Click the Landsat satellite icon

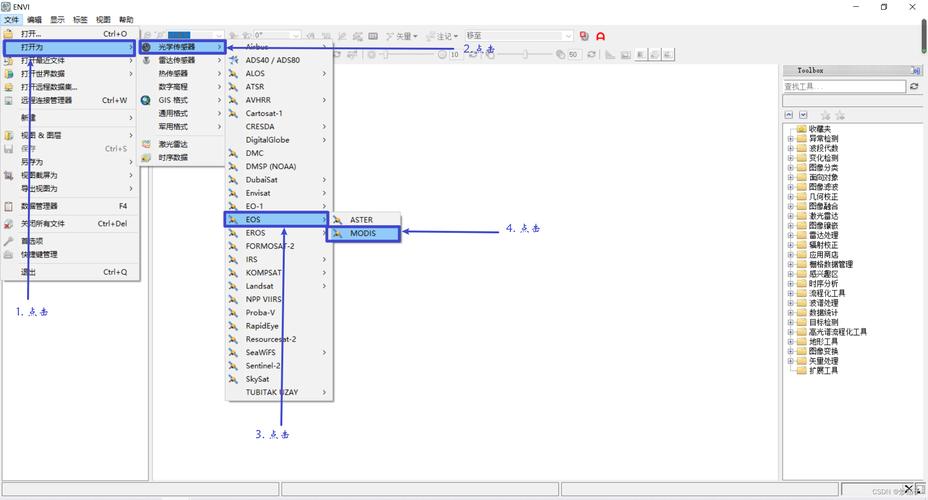pos(233,286)
